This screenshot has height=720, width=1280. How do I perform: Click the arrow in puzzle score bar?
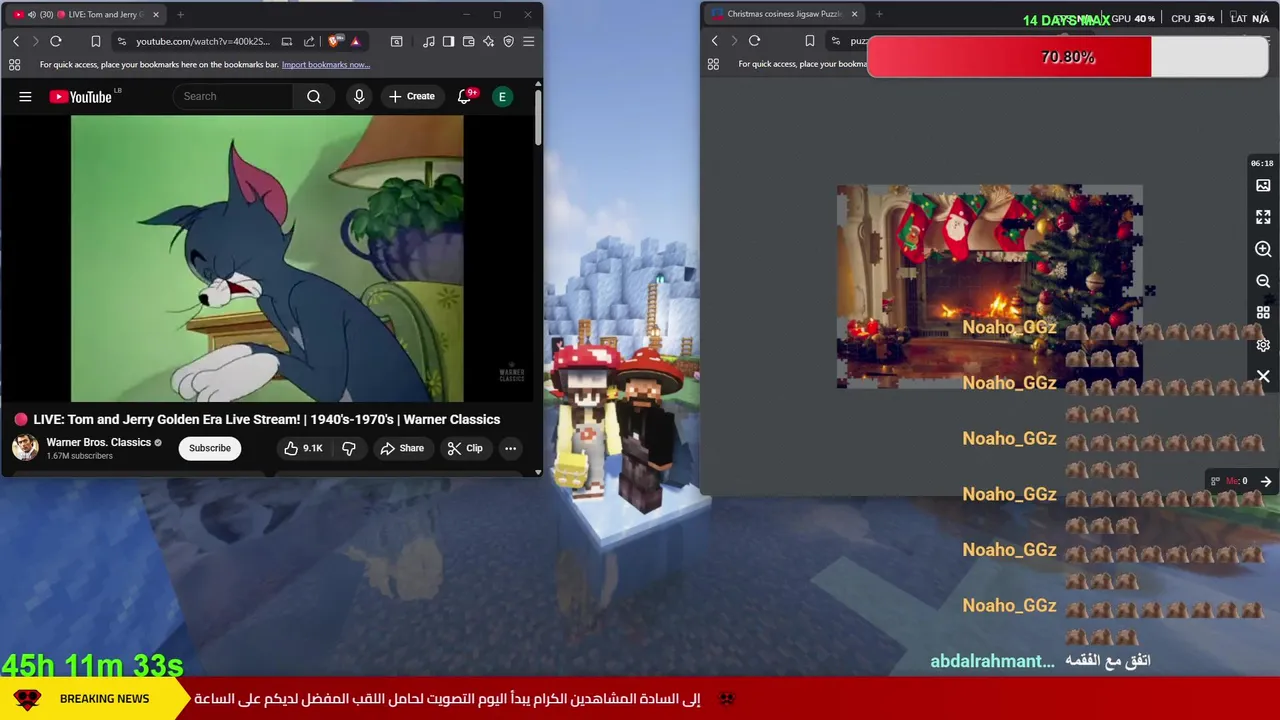pyautogui.click(x=1266, y=481)
